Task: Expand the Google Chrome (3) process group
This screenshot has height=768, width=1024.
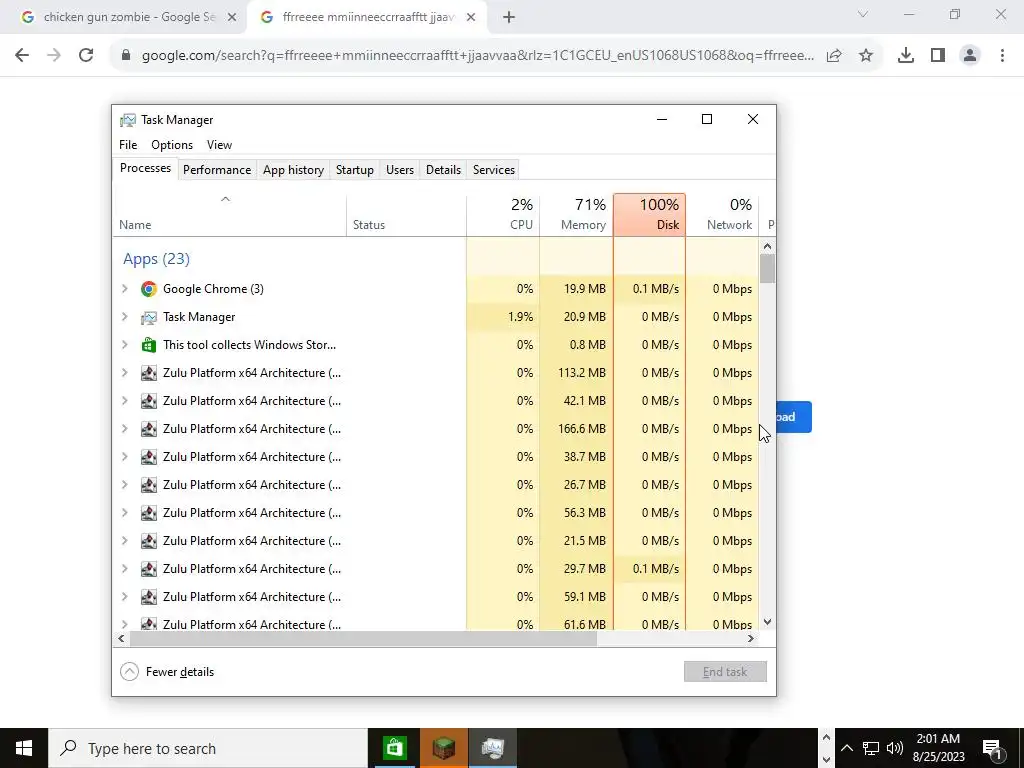Action: (125, 289)
